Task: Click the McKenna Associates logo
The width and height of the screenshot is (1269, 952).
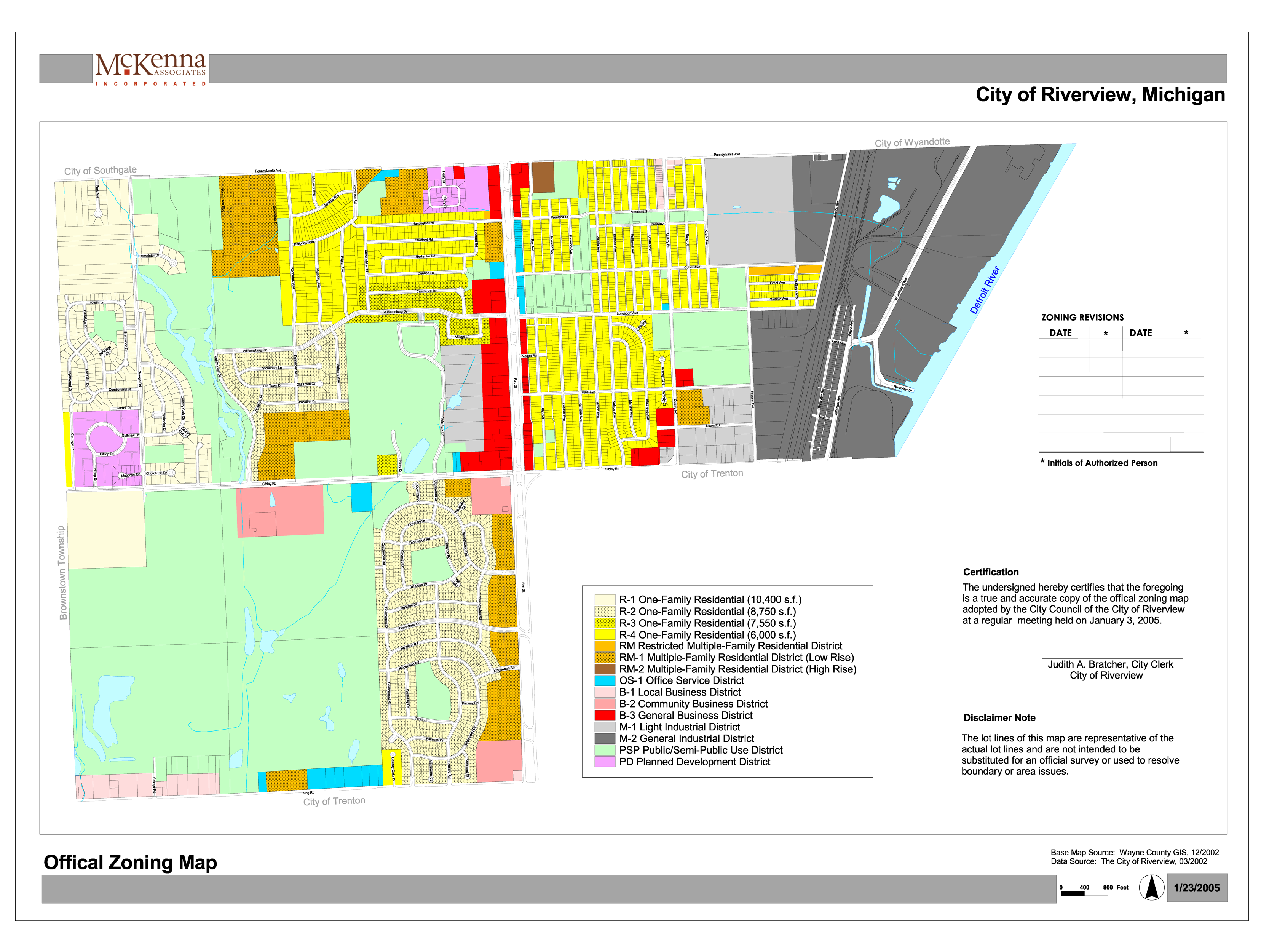Action: pyautogui.click(x=151, y=69)
